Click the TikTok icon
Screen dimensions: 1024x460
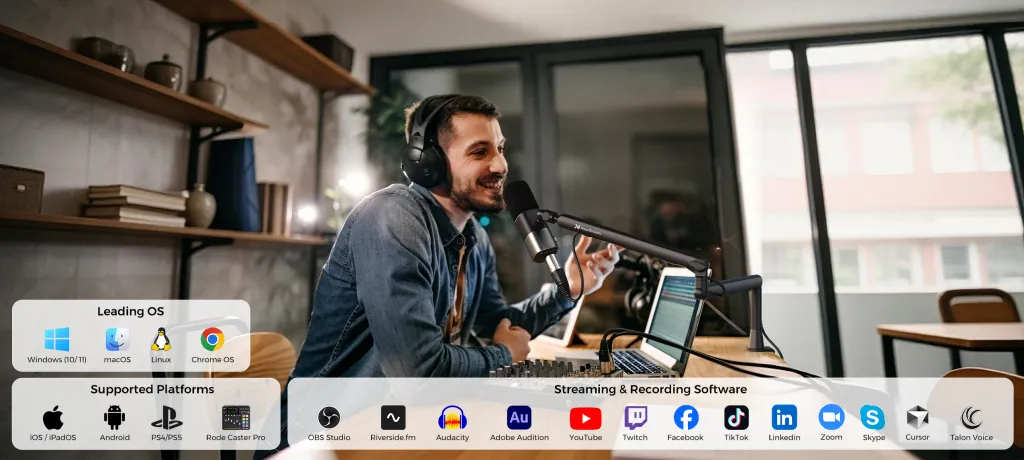[x=736, y=417]
